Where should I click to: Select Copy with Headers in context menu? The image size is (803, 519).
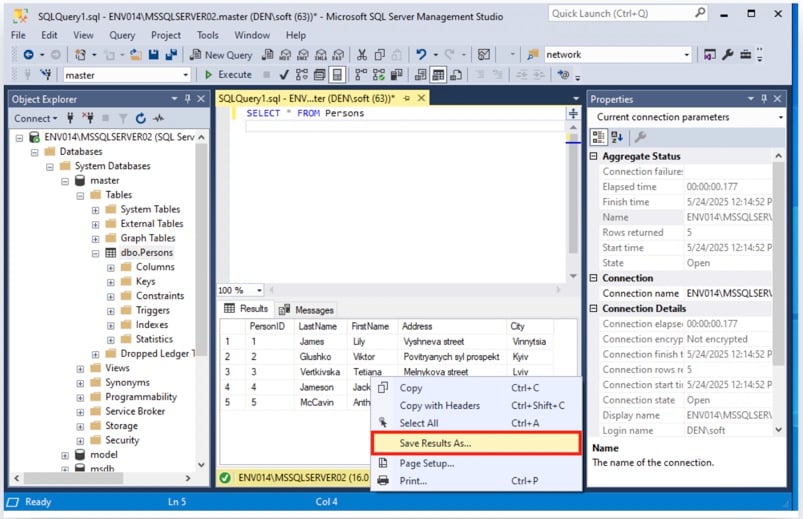[x=439, y=406]
